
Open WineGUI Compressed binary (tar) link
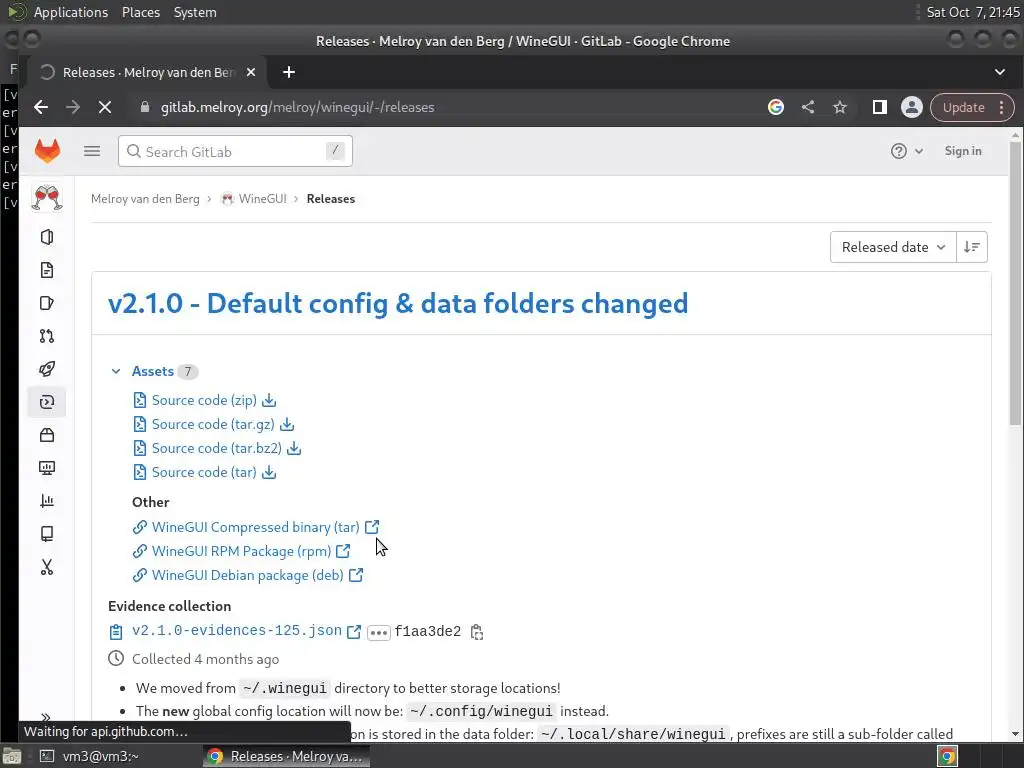[255, 527]
